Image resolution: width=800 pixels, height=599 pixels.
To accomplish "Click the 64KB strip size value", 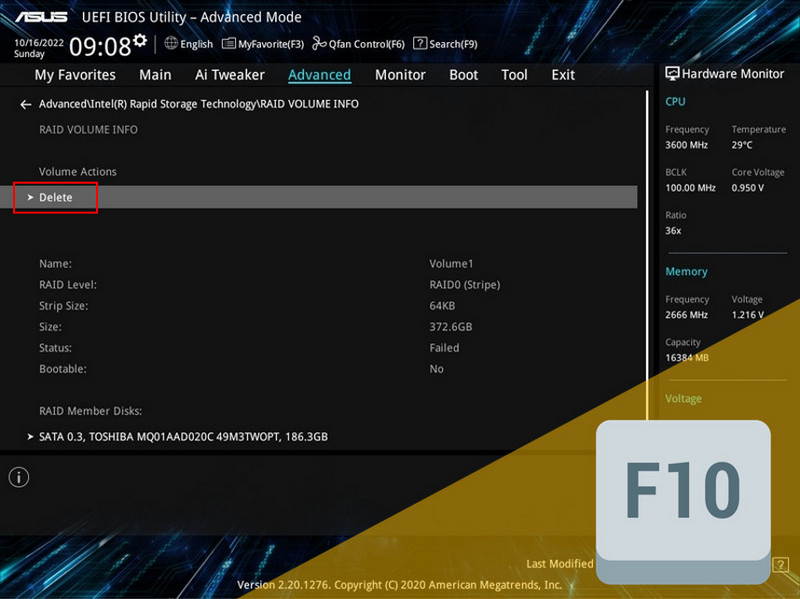I will point(442,306).
